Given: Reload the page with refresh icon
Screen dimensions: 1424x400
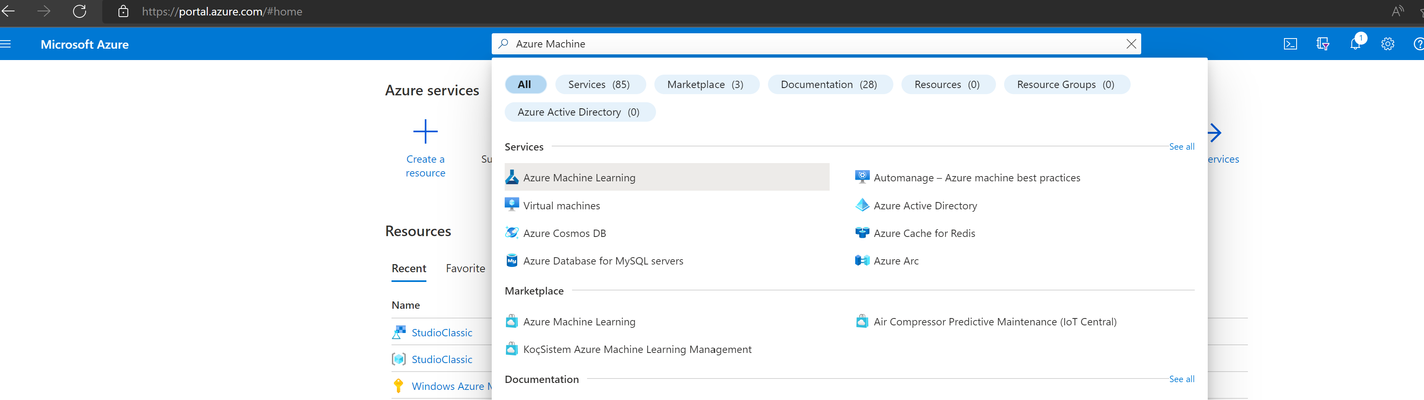Looking at the screenshot, I should click(79, 11).
